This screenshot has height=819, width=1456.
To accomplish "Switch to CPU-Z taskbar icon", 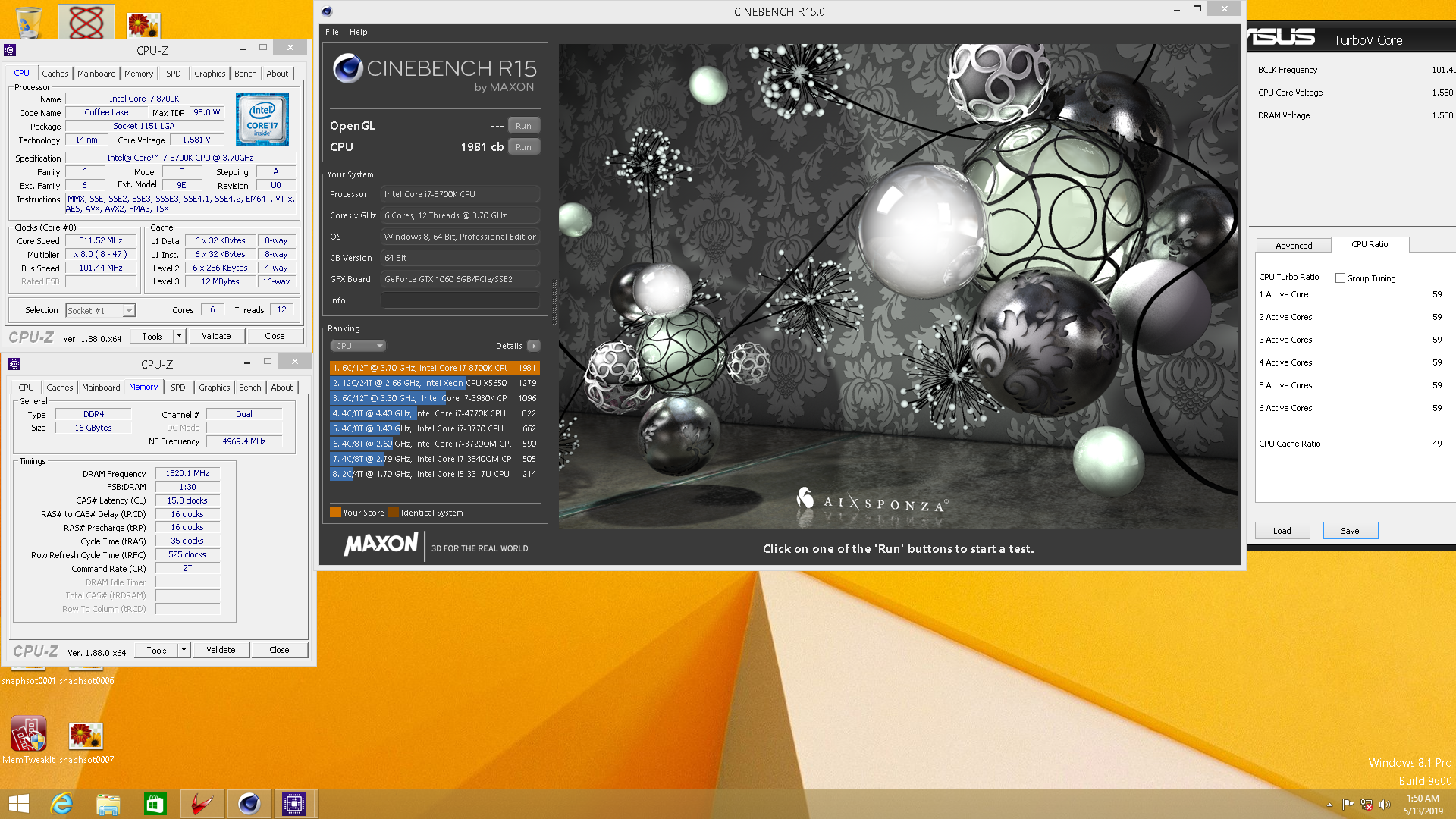I will 294,804.
